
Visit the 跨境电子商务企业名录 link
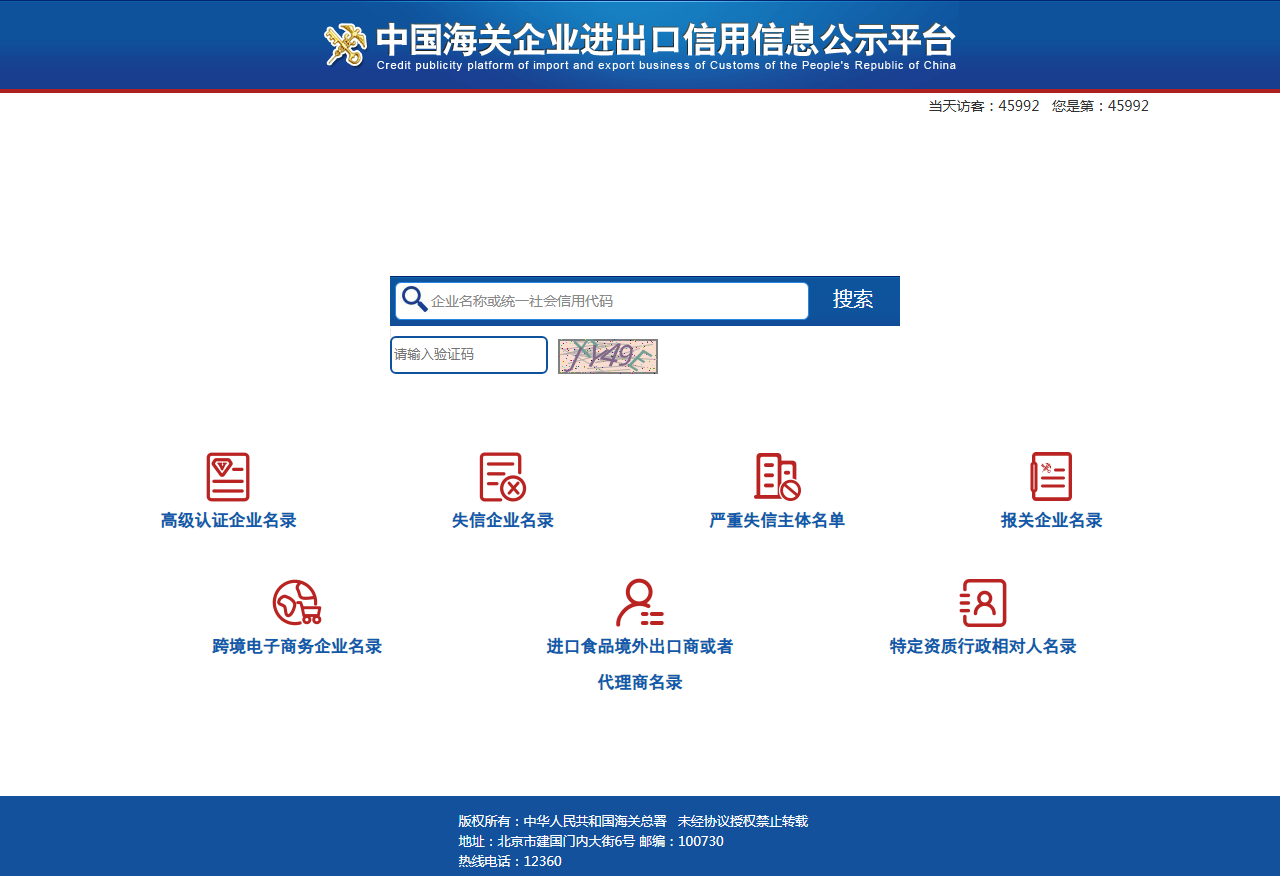pyautogui.click(x=297, y=647)
